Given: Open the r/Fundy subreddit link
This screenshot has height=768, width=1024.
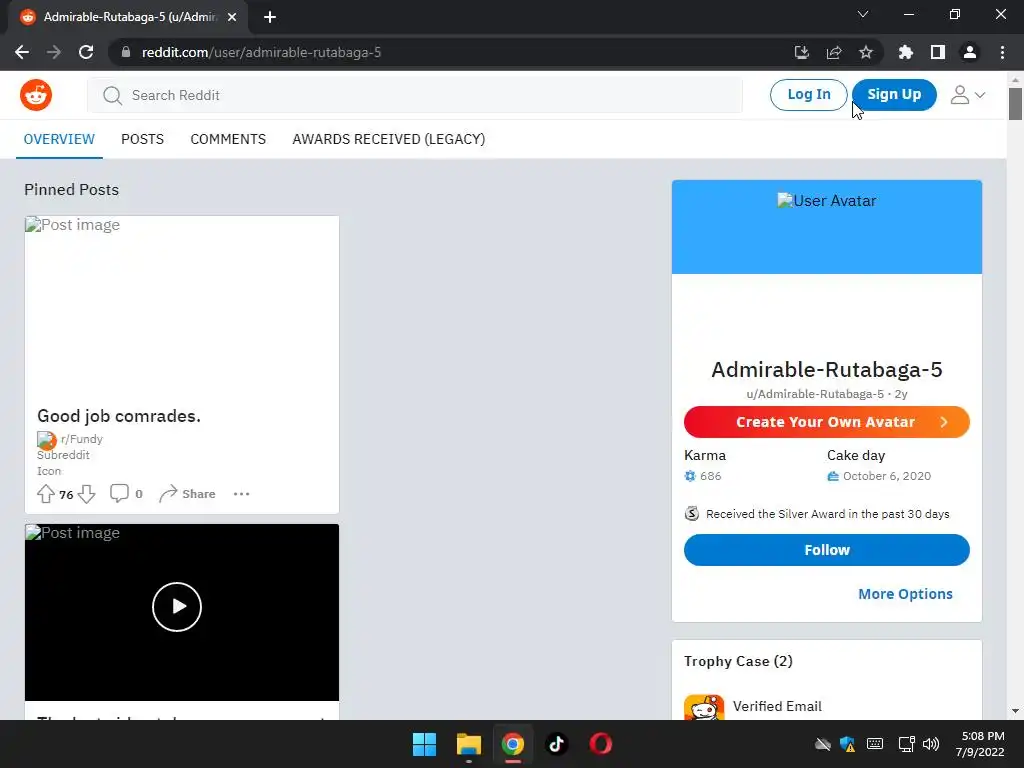Looking at the screenshot, I should (82, 439).
